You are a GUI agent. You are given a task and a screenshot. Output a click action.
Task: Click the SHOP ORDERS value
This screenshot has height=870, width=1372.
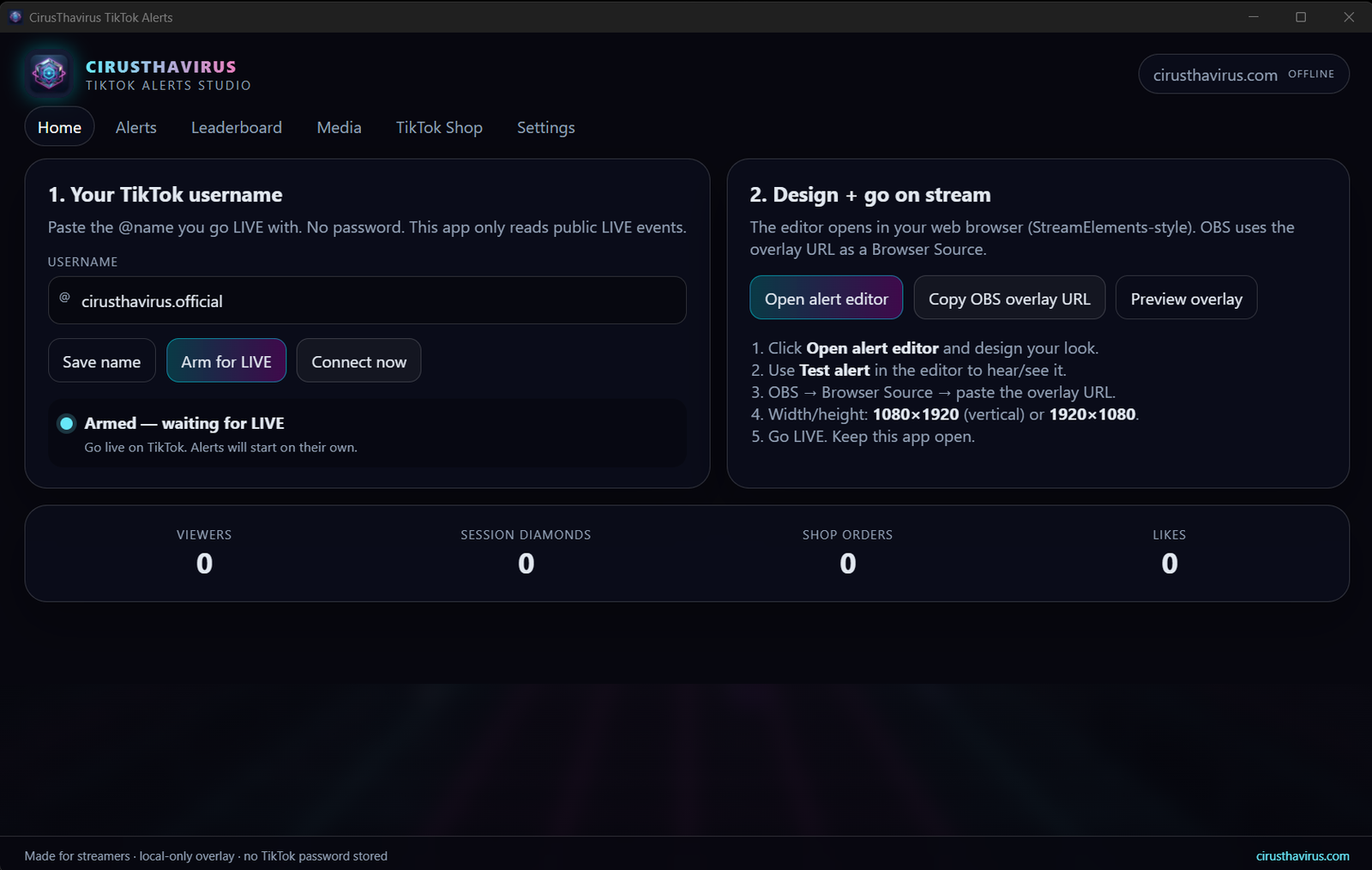(847, 564)
